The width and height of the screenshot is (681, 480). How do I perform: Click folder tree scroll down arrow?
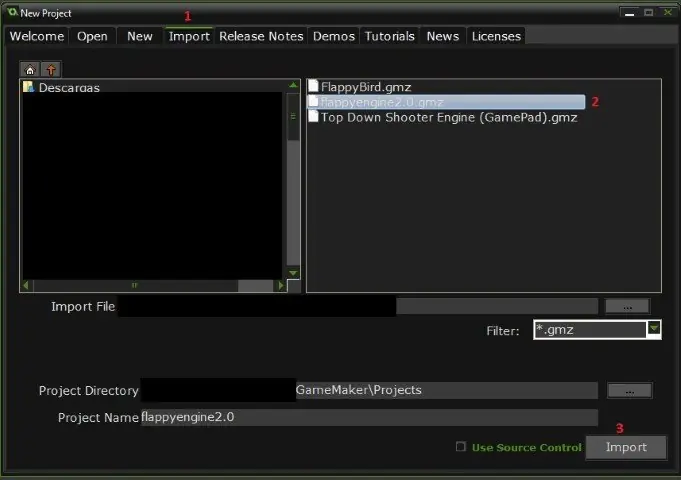click(294, 273)
